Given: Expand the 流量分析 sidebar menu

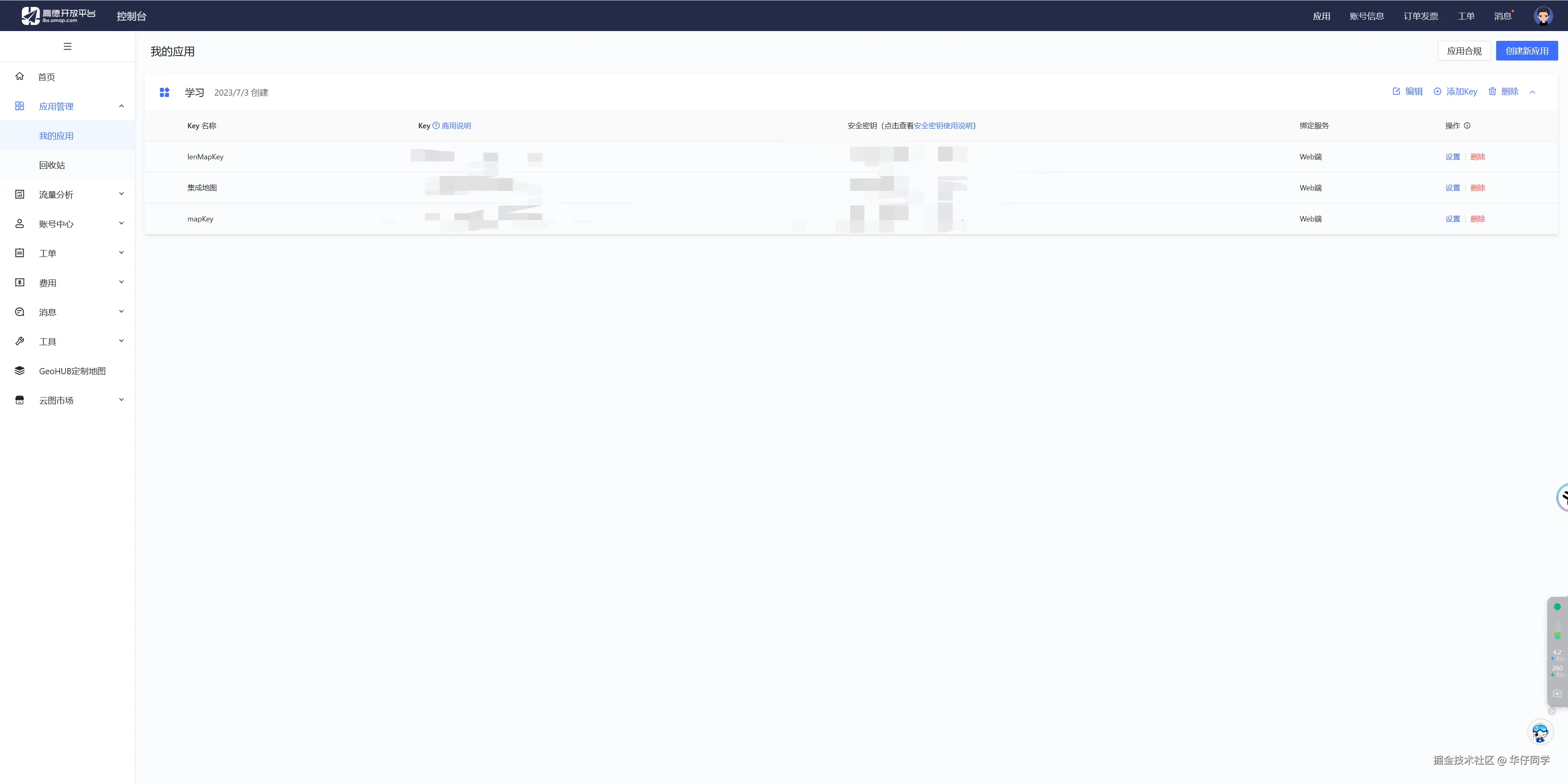Looking at the screenshot, I should tap(121, 194).
